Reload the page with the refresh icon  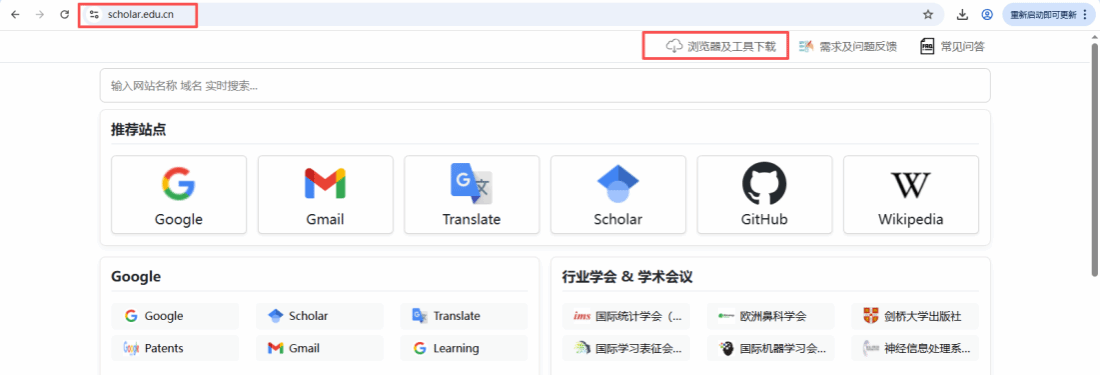coord(65,14)
